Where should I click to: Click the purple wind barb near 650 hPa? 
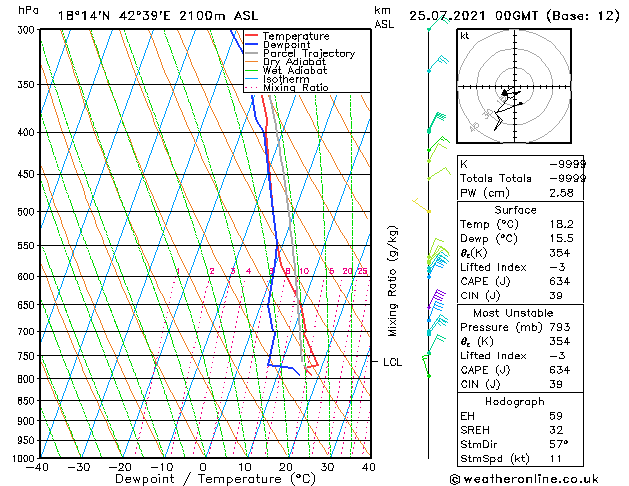pyautogui.click(x=436, y=298)
